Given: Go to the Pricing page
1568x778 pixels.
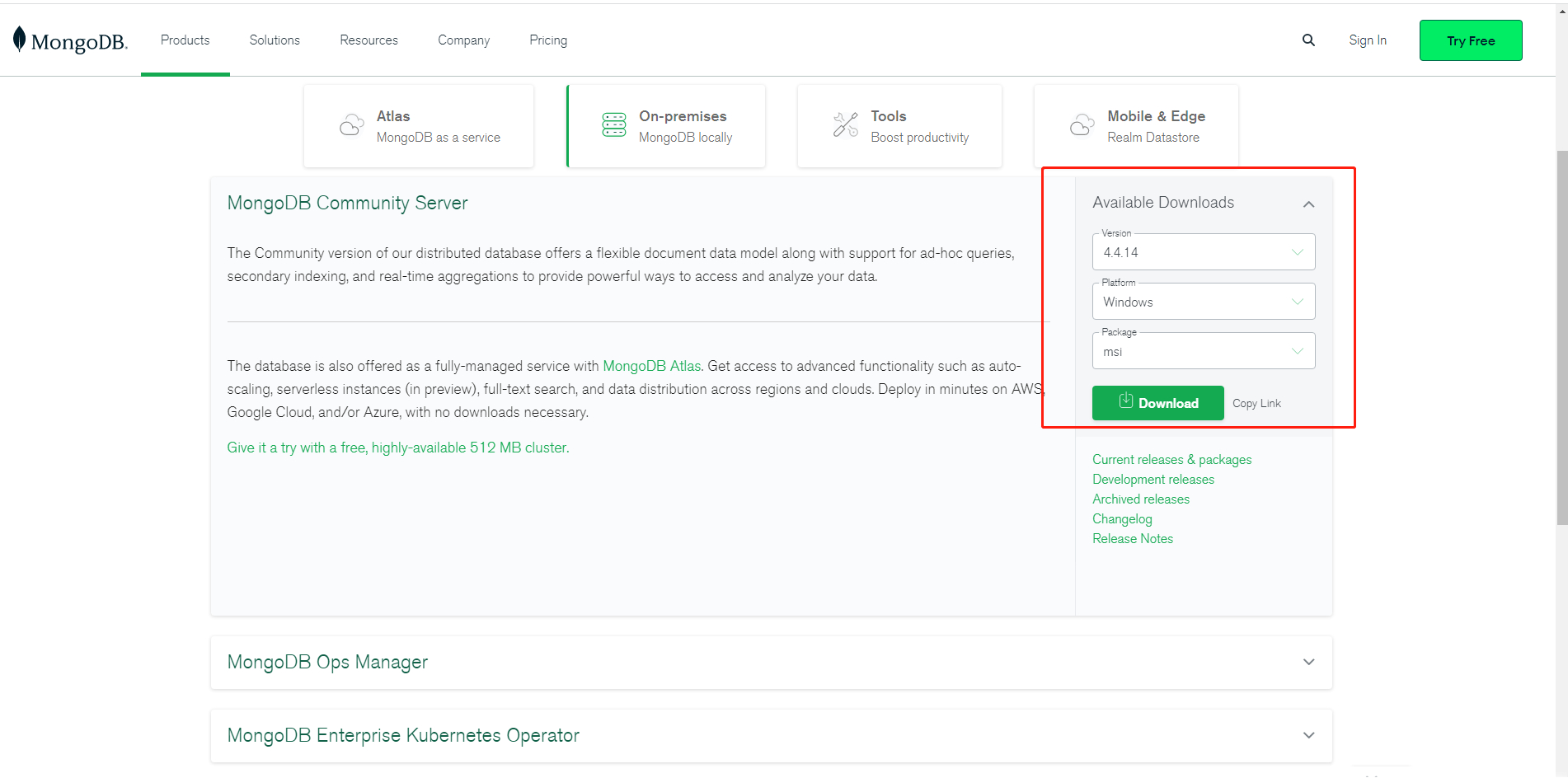Looking at the screenshot, I should point(548,40).
